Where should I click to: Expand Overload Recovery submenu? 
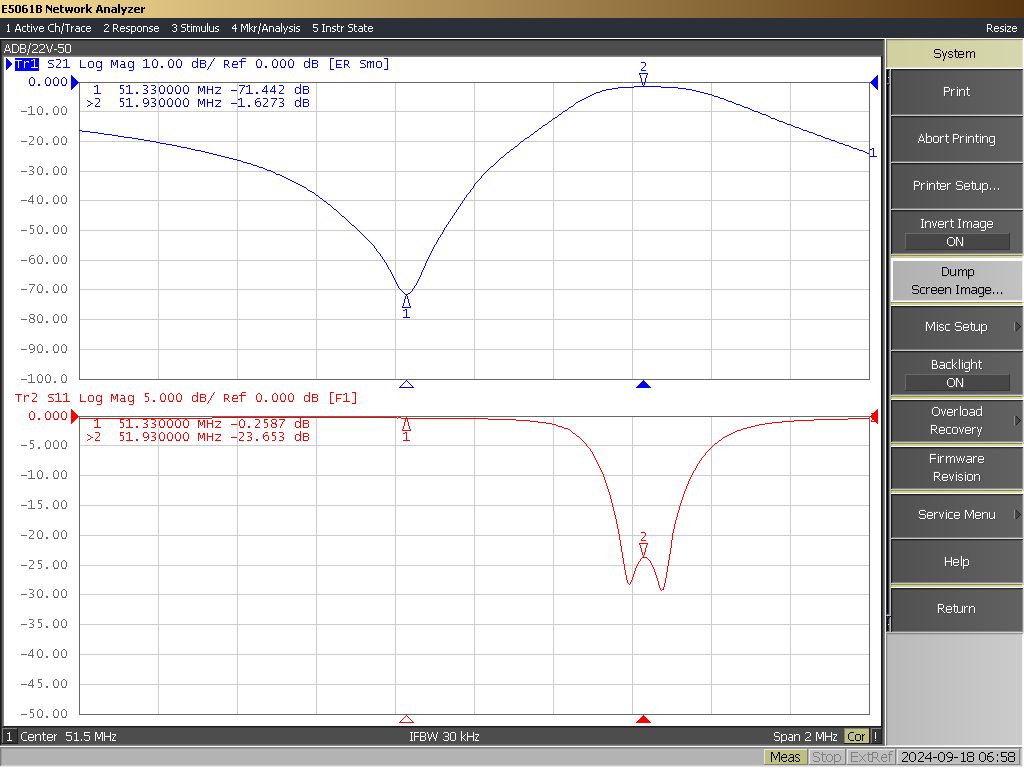point(956,421)
